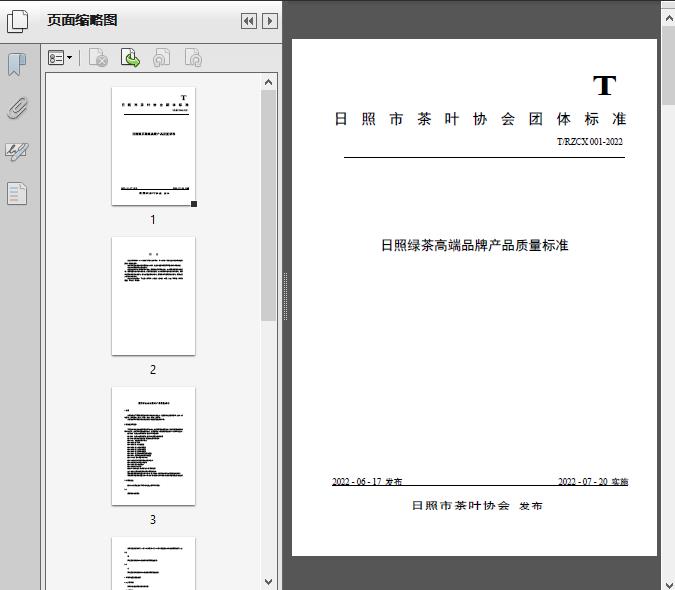Expand the panel with right-arrow button

pyautogui.click(x=270, y=21)
